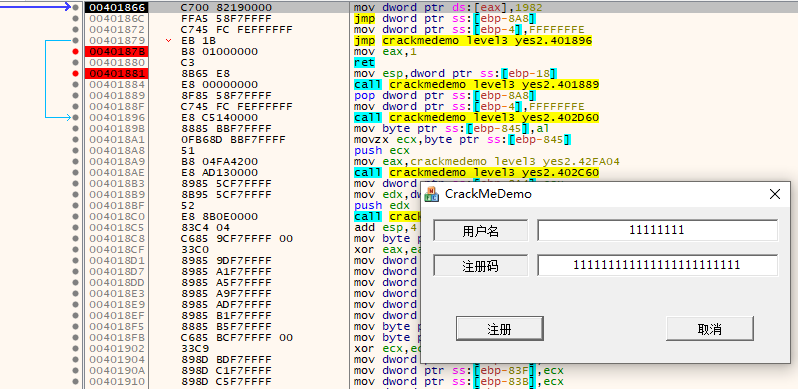Screen dimensions: 798x389
Task: Focus the 注册码 input field
Action: point(657,265)
